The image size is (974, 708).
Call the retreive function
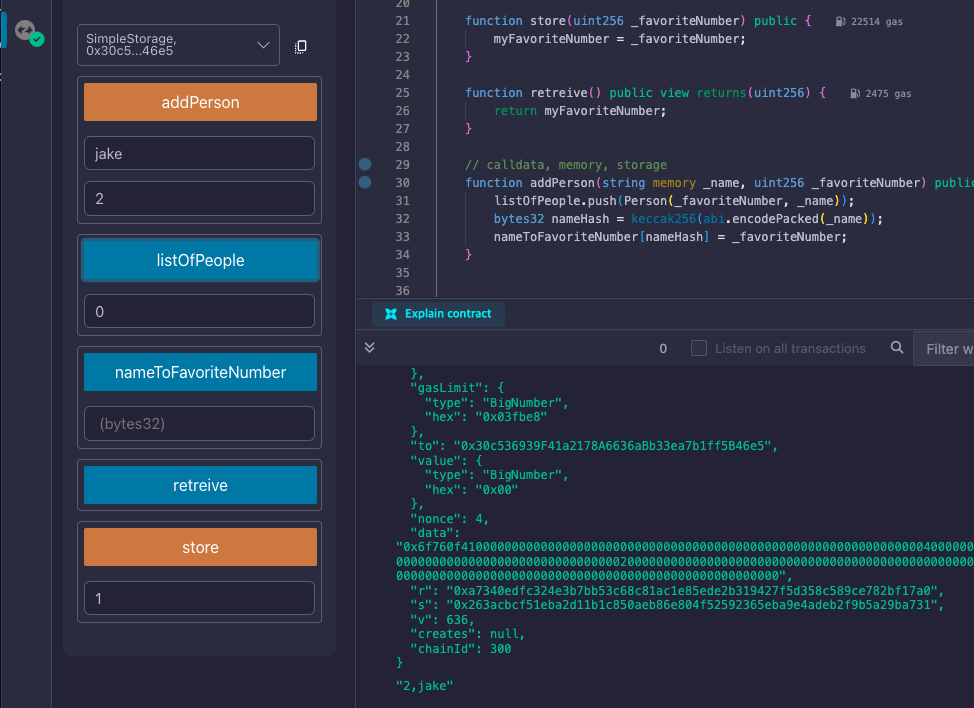coord(200,485)
